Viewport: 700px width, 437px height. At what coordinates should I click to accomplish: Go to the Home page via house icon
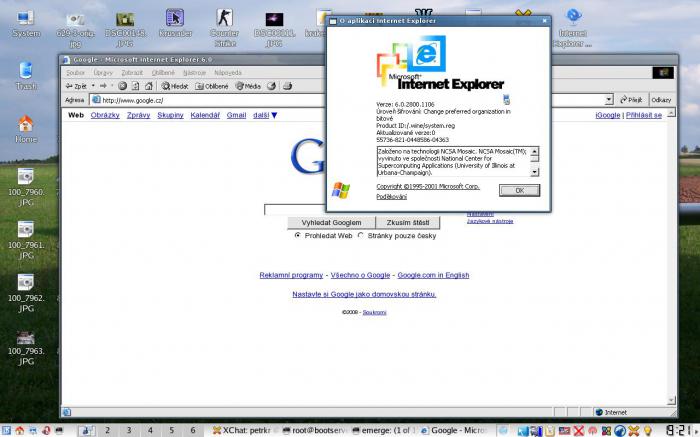[149, 86]
